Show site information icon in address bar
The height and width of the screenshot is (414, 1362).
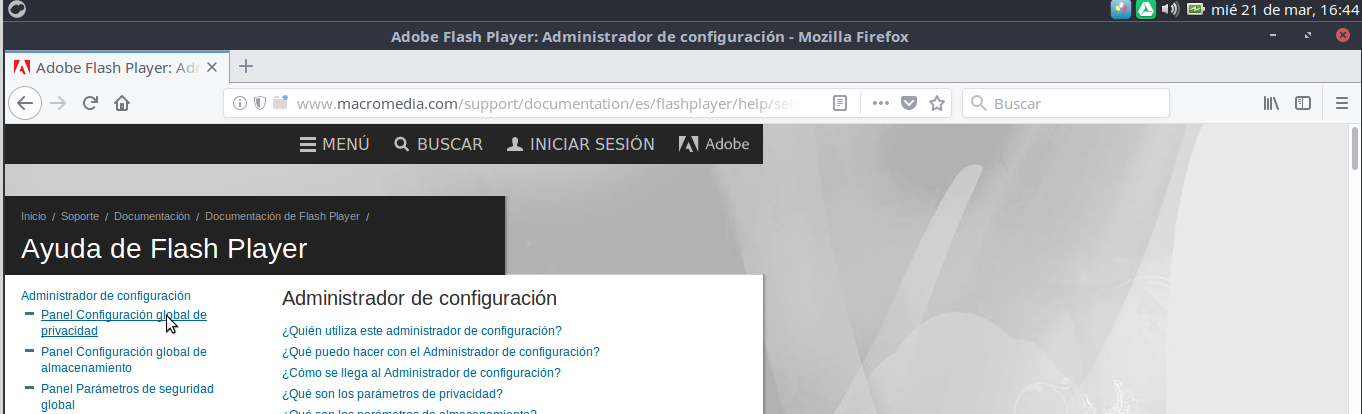[240, 103]
